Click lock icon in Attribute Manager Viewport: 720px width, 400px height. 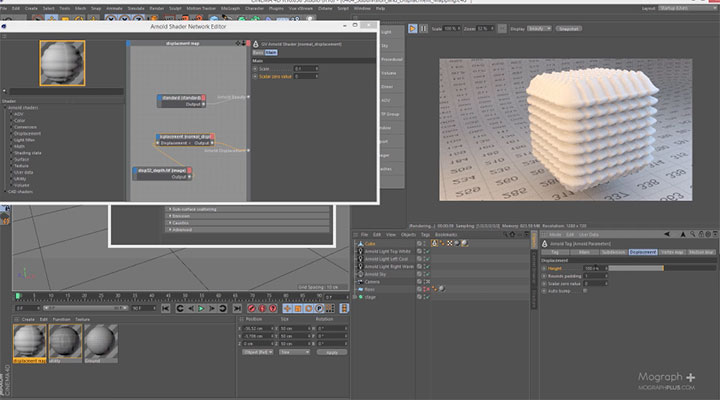(x=701, y=234)
